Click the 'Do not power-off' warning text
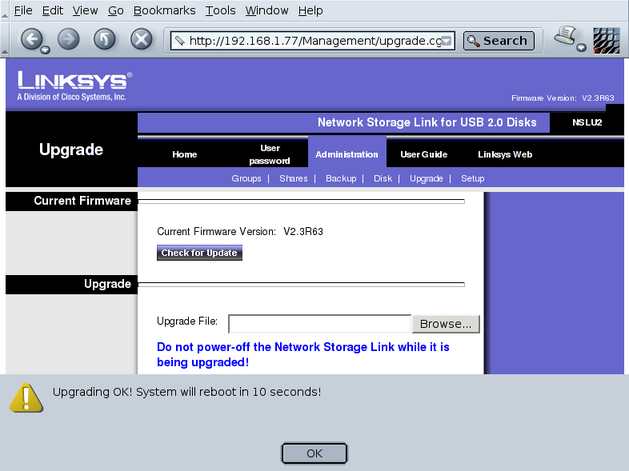Viewport: 629px width, 471px height. [303, 355]
